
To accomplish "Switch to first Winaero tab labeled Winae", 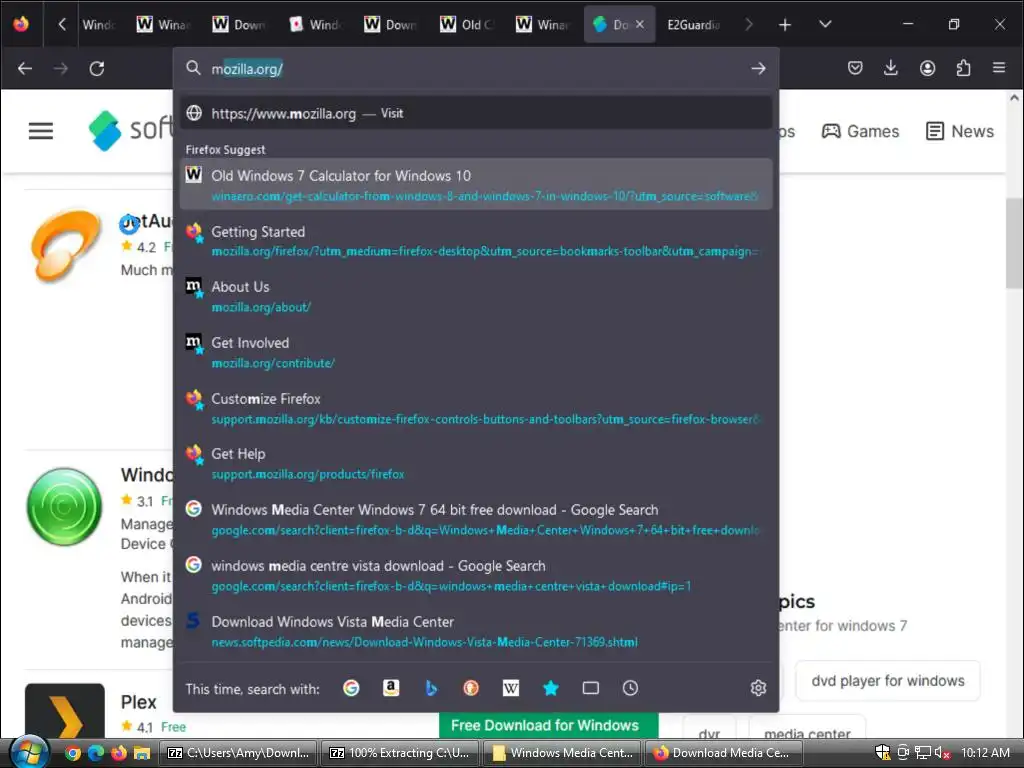I will coord(164,24).
